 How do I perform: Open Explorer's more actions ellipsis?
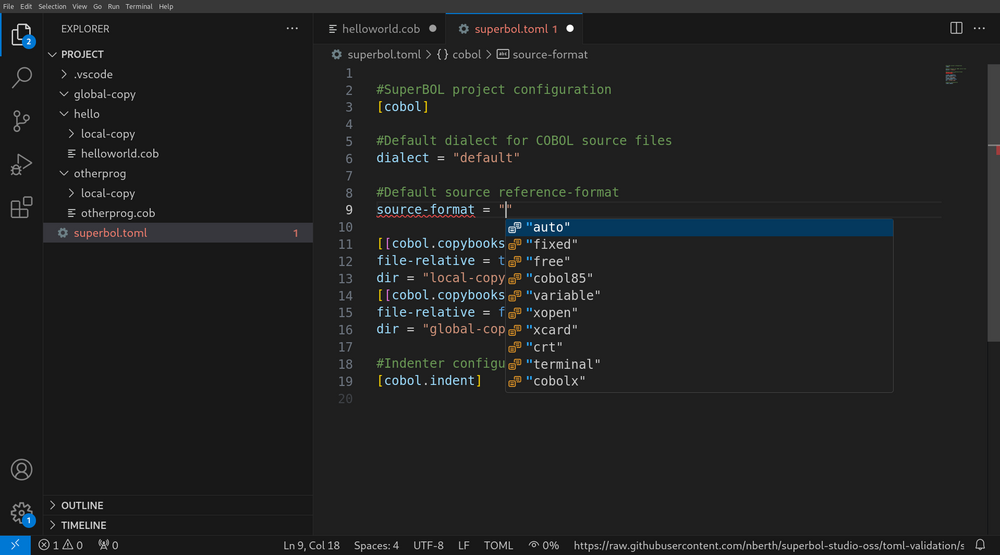point(292,29)
